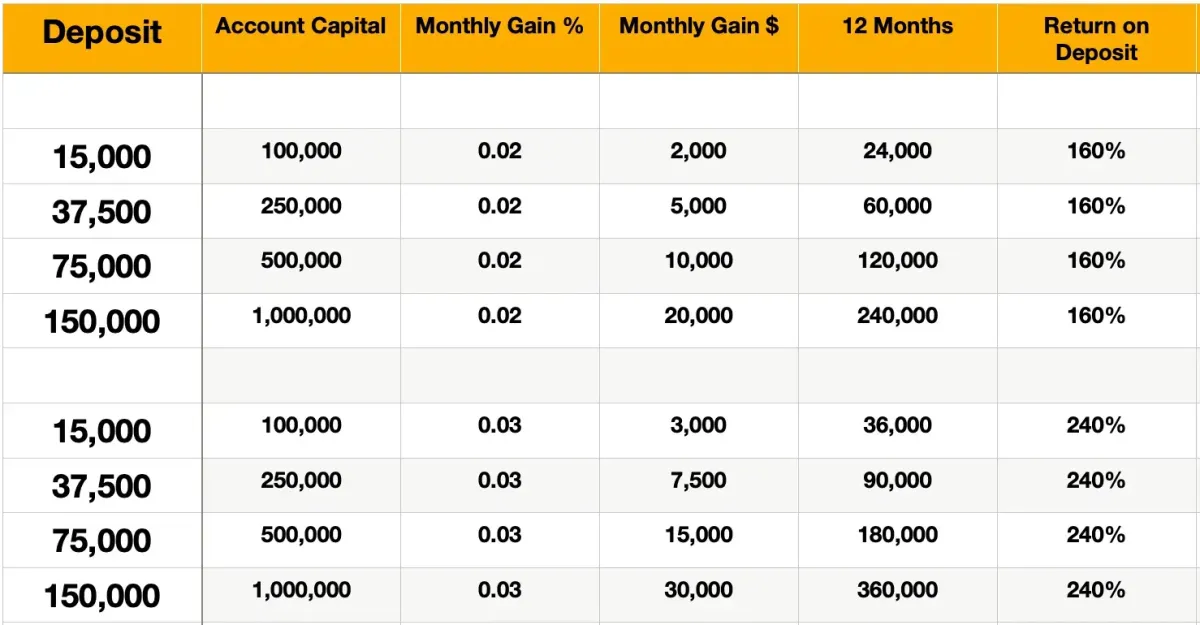Select the first 1,000,000 account capital cell

301,321
